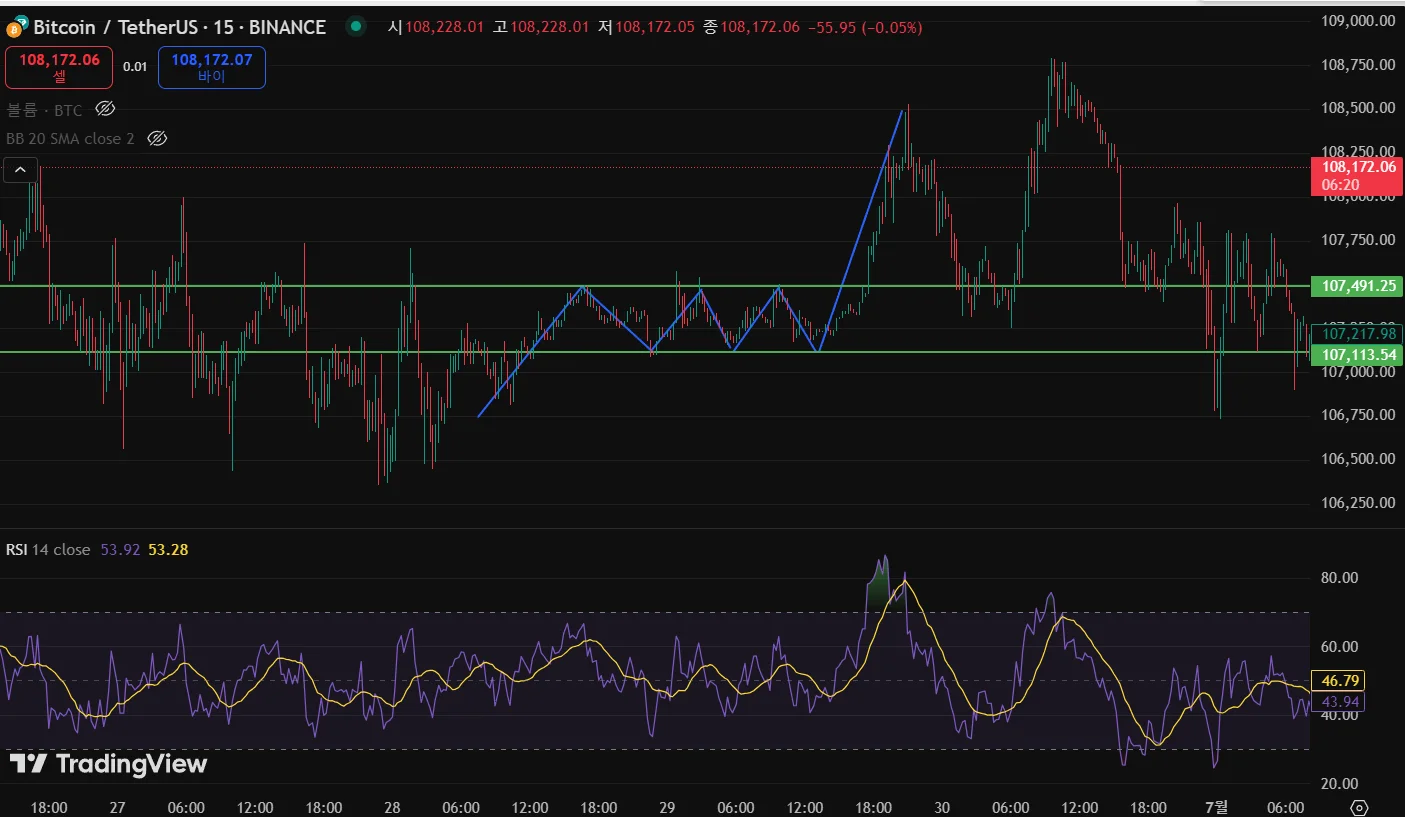Click the blue 바이 (buy) button
The width and height of the screenshot is (1405, 817).
[x=211, y=67]
